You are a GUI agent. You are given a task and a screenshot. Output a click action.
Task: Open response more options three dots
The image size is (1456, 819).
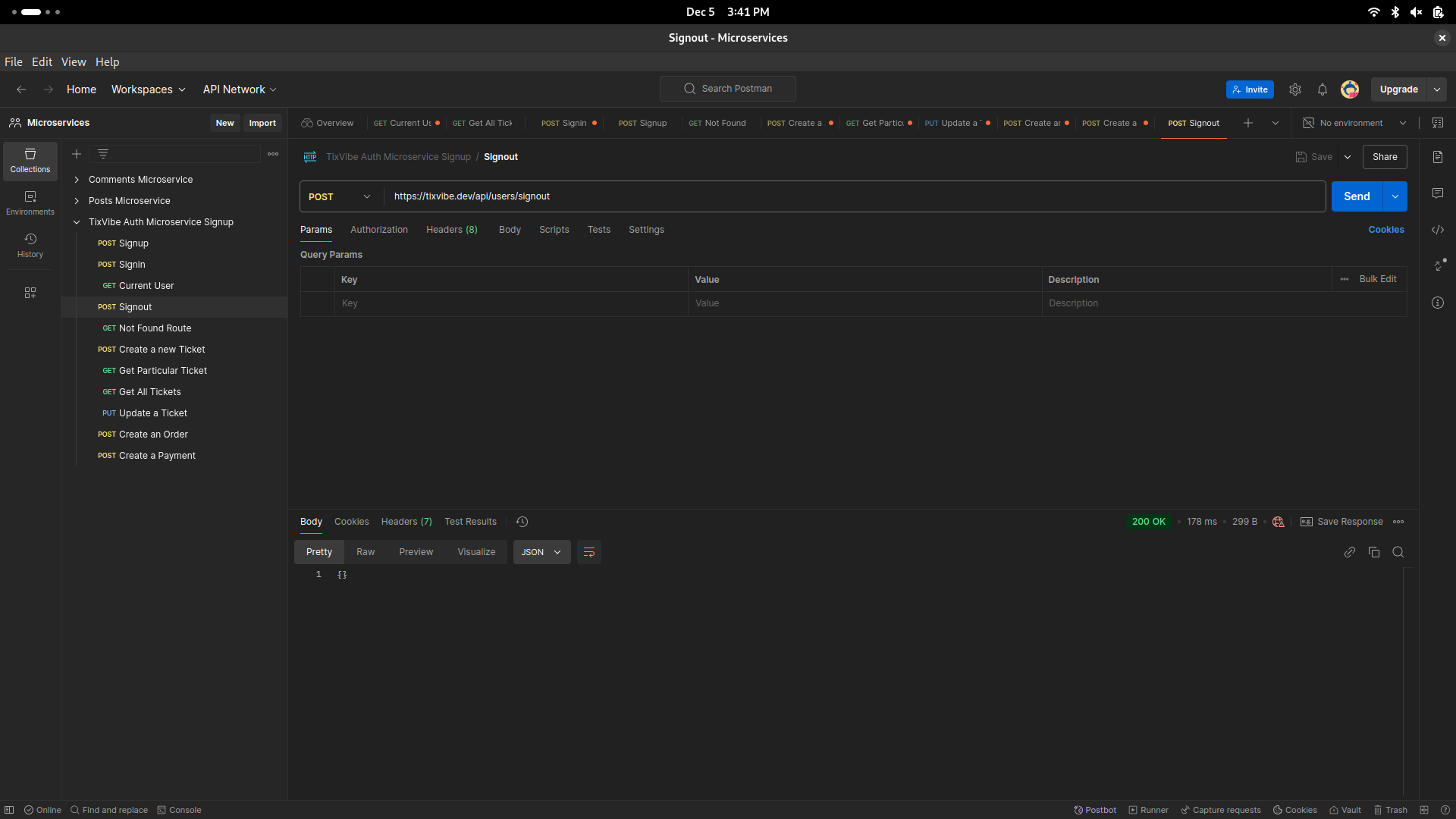pos(1398,522)
